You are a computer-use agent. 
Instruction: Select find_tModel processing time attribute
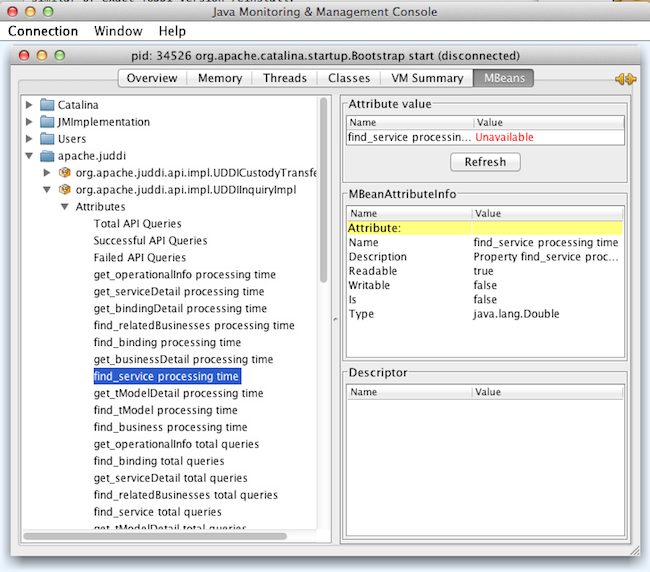click(x=165, y=410)
